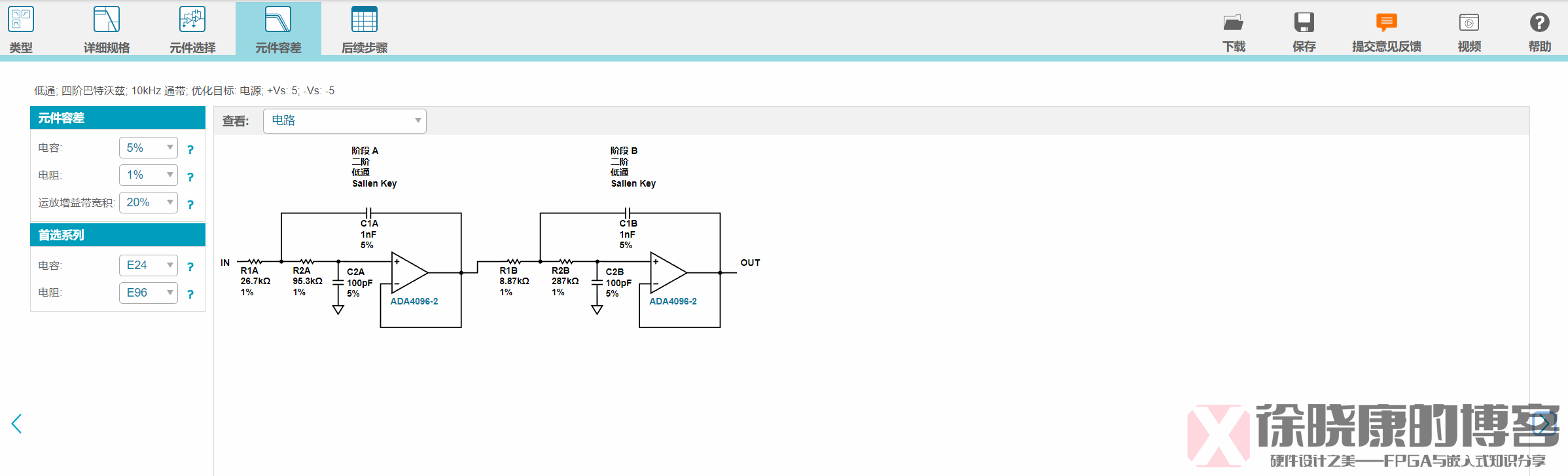The width and height of the screenshot is (1568, 476).
Task: Click the IN terminal label
Action: pyautogui.click(x=225, y=263)
